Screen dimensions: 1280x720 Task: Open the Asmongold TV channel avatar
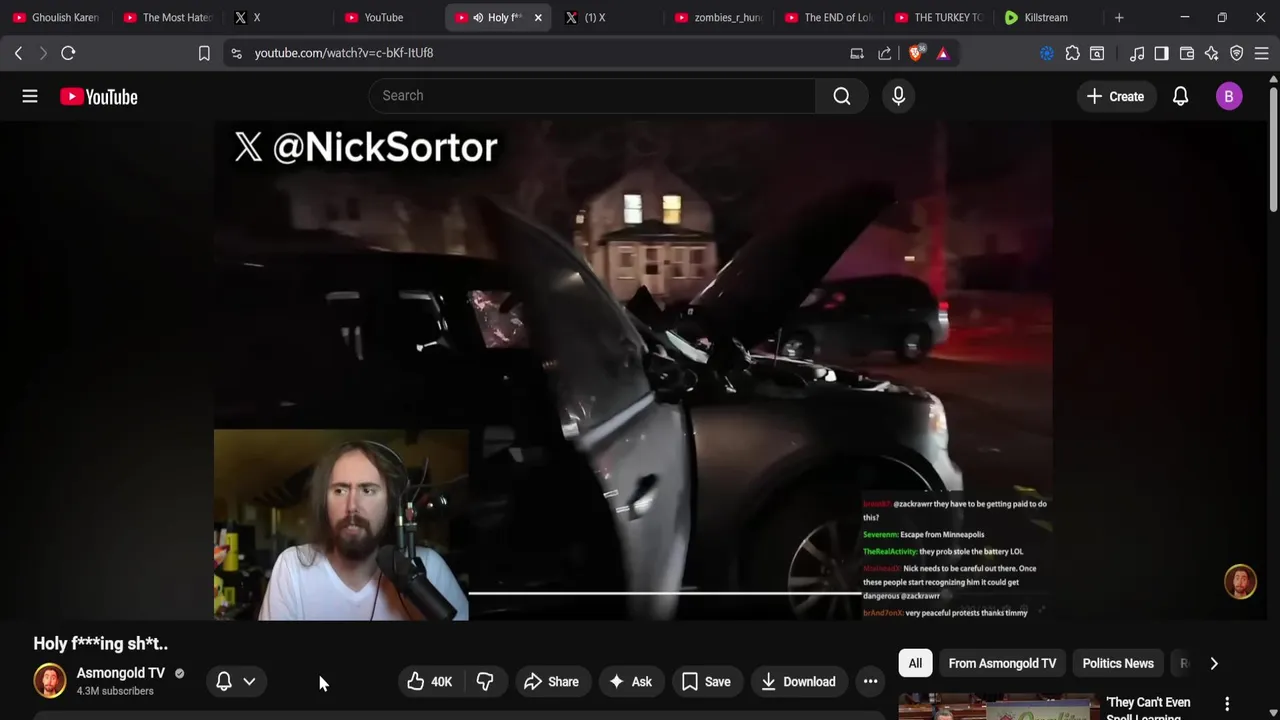tap(49, 681)
